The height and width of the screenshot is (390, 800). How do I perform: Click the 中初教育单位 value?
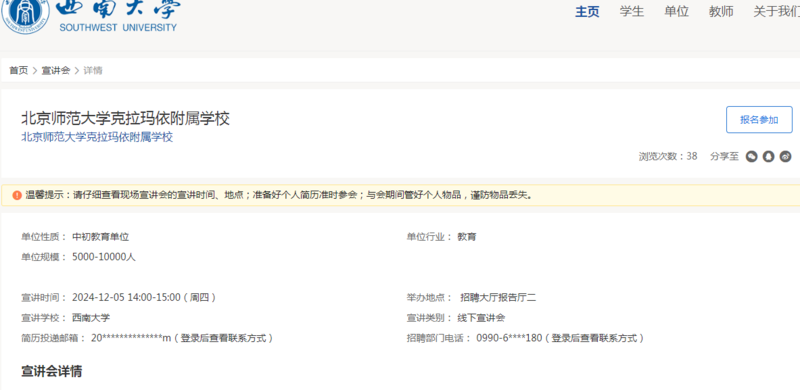(x=101, y=237)
